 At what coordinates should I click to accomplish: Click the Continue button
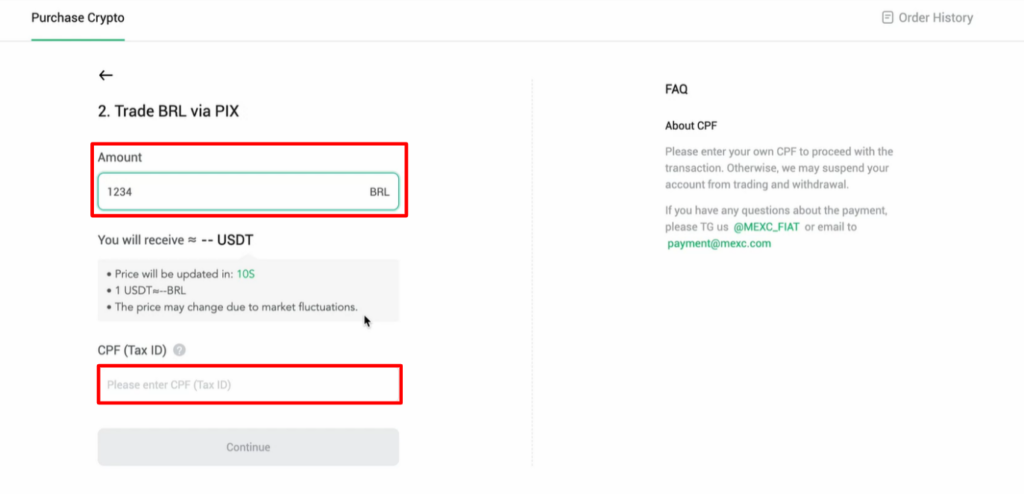click(x=248, y=447)
